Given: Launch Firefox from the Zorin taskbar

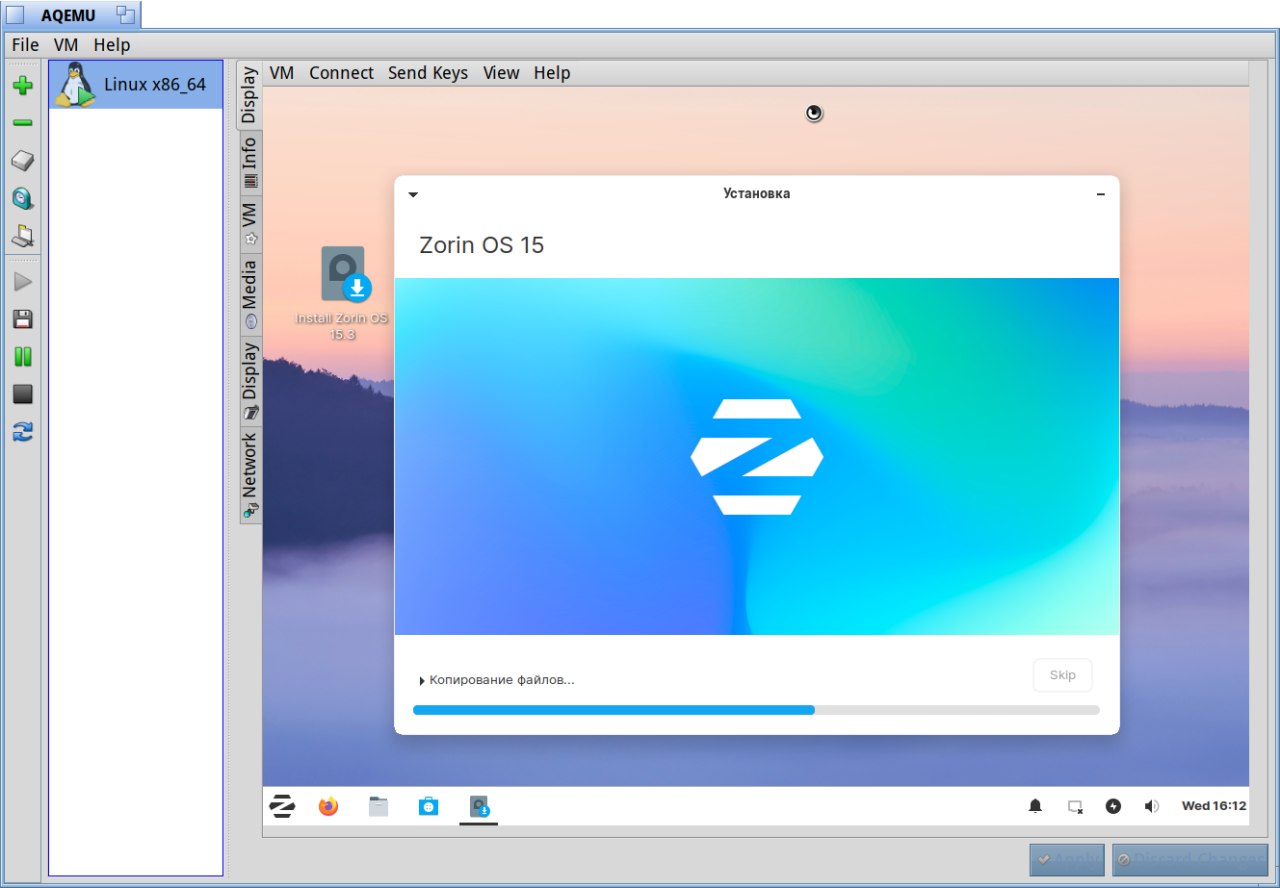Looking at the screenshot, I should click(x=328, y=806).
